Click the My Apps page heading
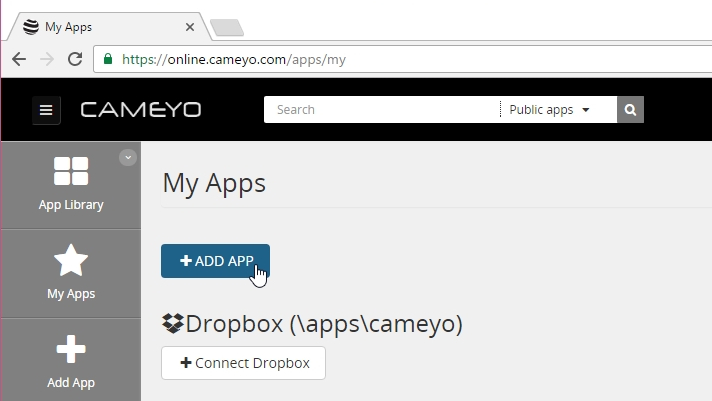The height and width of the screenshot is (401, 712). [x=214, y=183]
